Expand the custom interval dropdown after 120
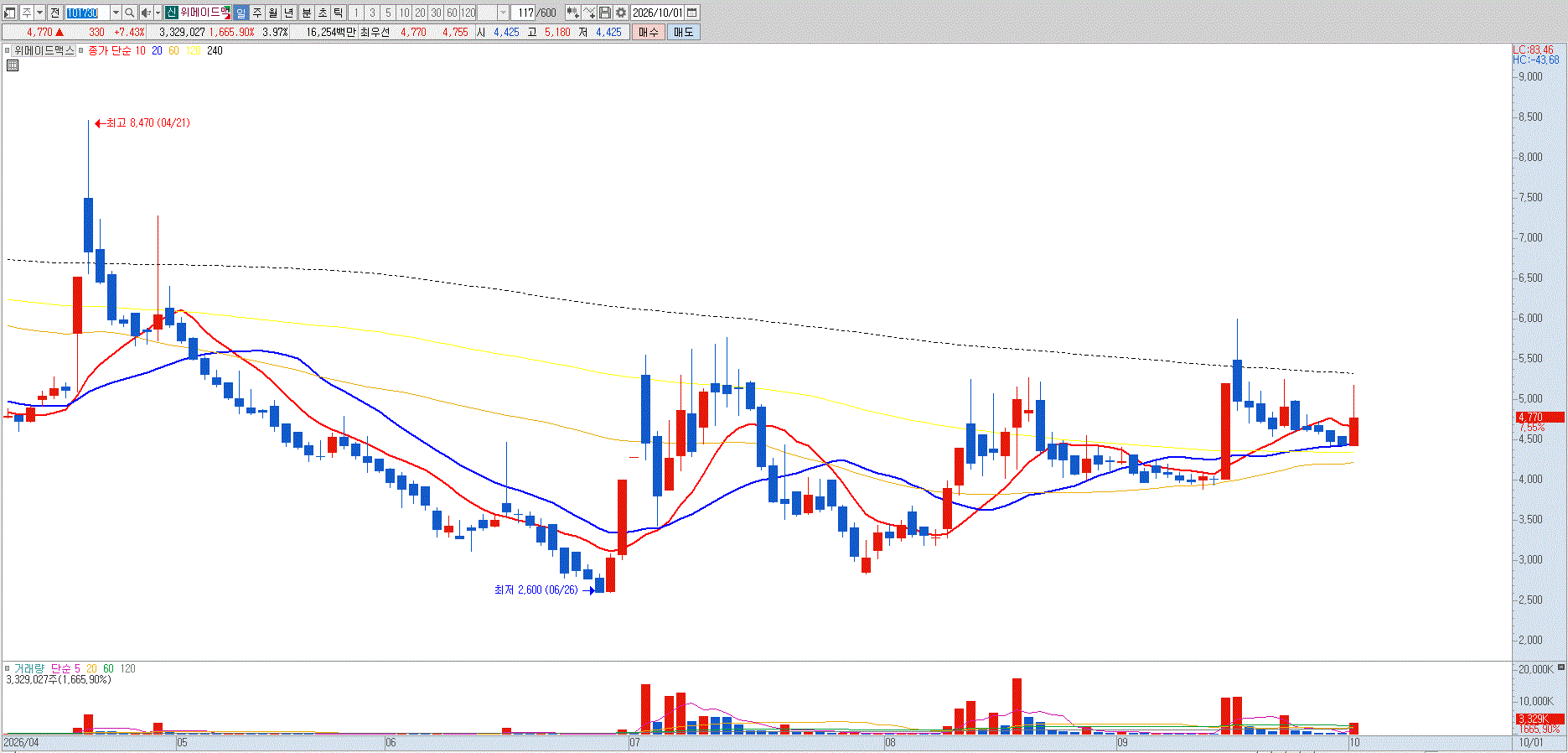This screenshot has width=1568, height=753. tap(503, 13)
